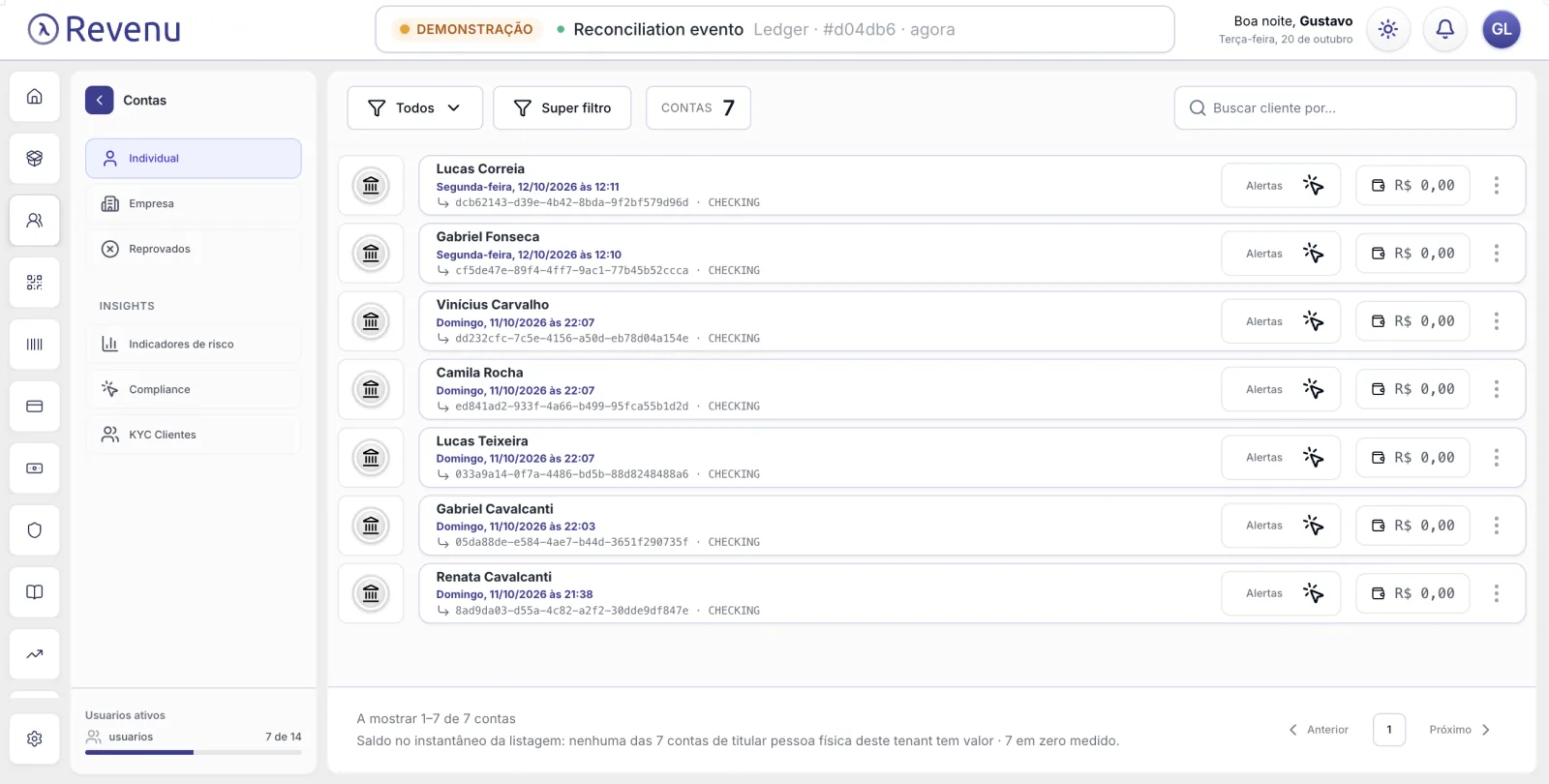Open the QR code icon in left rail
Screen dimensions: 1549x784
[35, 283]
